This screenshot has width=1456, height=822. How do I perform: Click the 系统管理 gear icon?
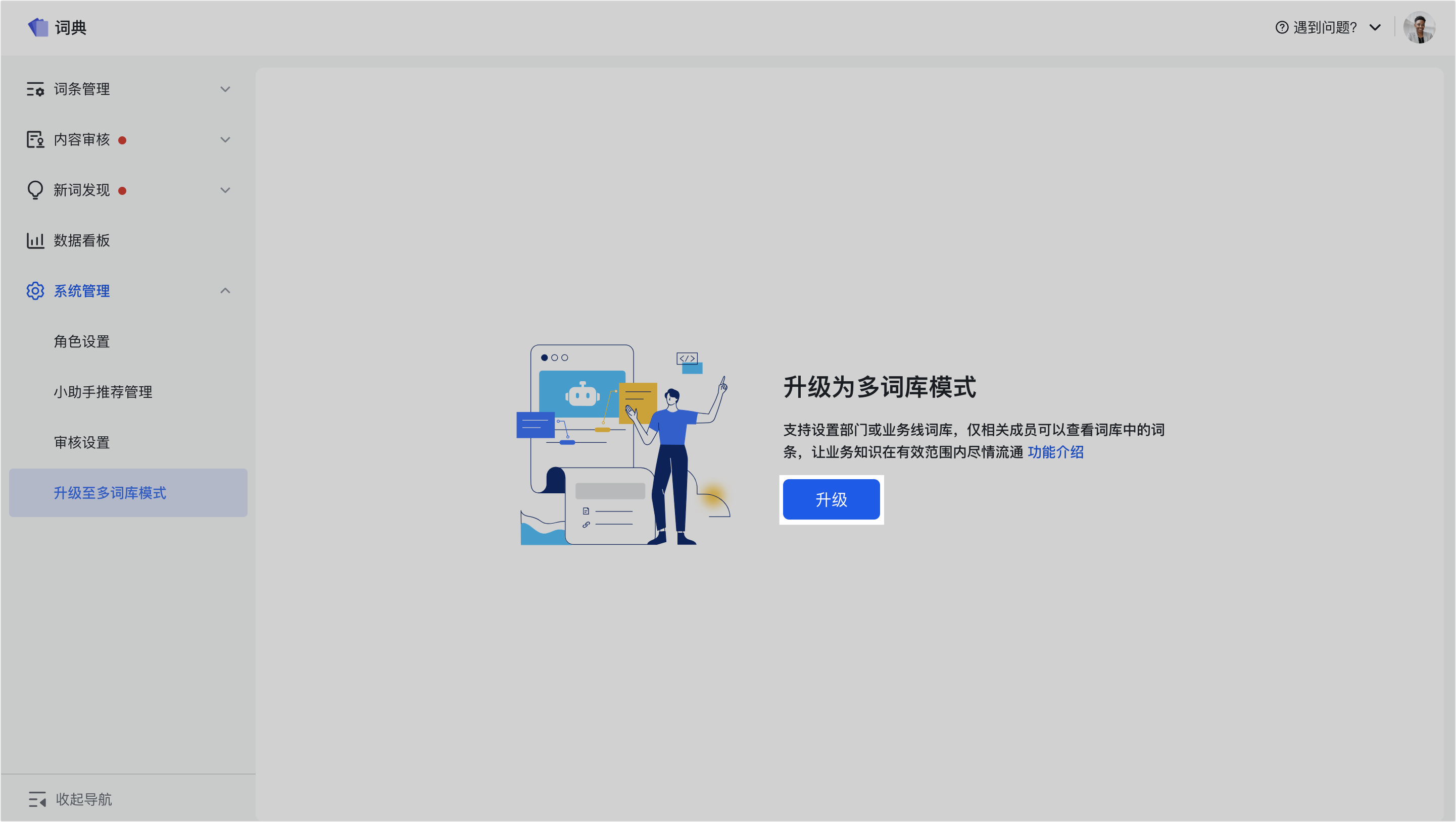pyautogui.click(x=35, y=291)
